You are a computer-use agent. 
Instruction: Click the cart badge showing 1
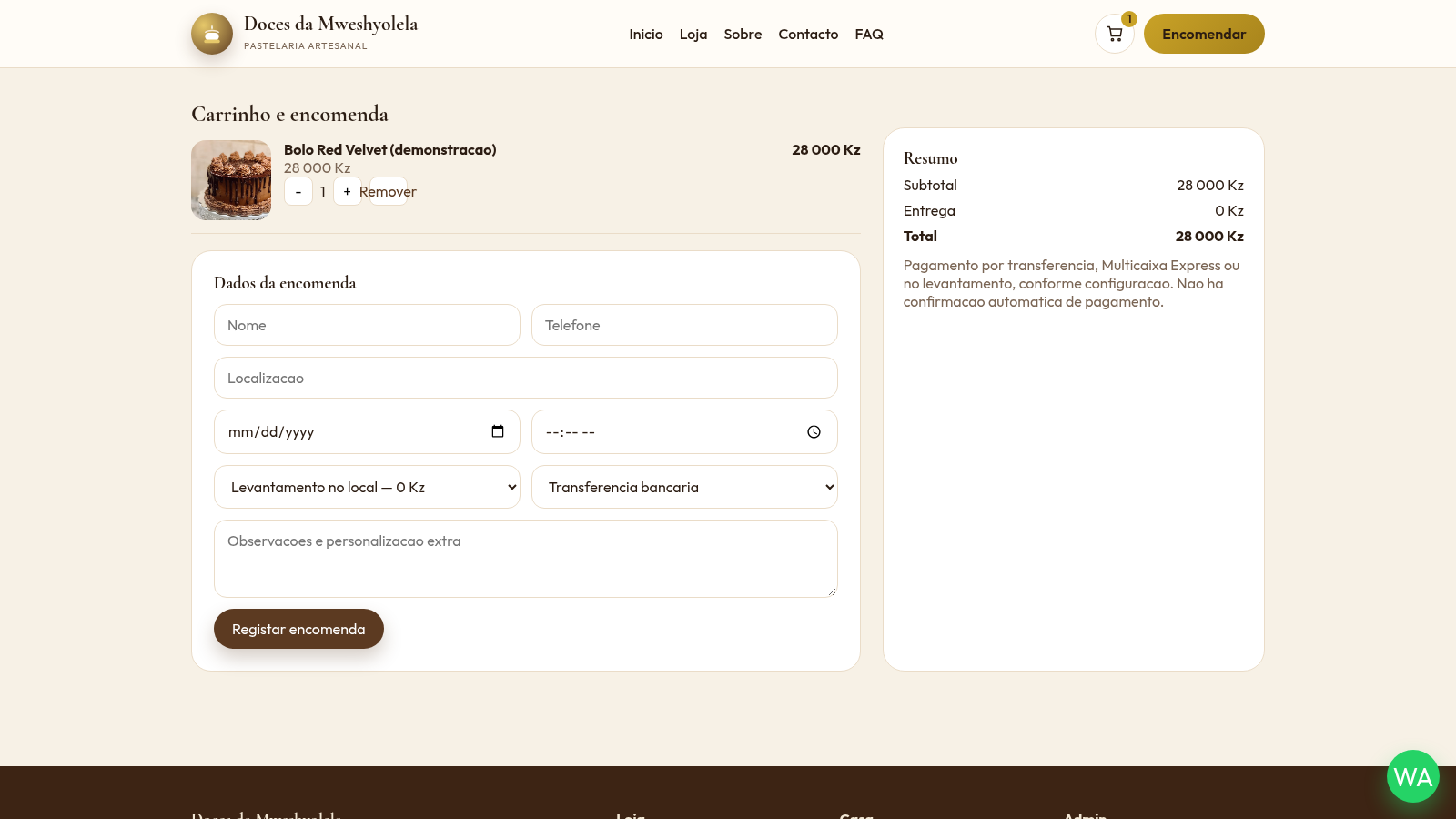pyautogui.click(x=1129, y=19)
